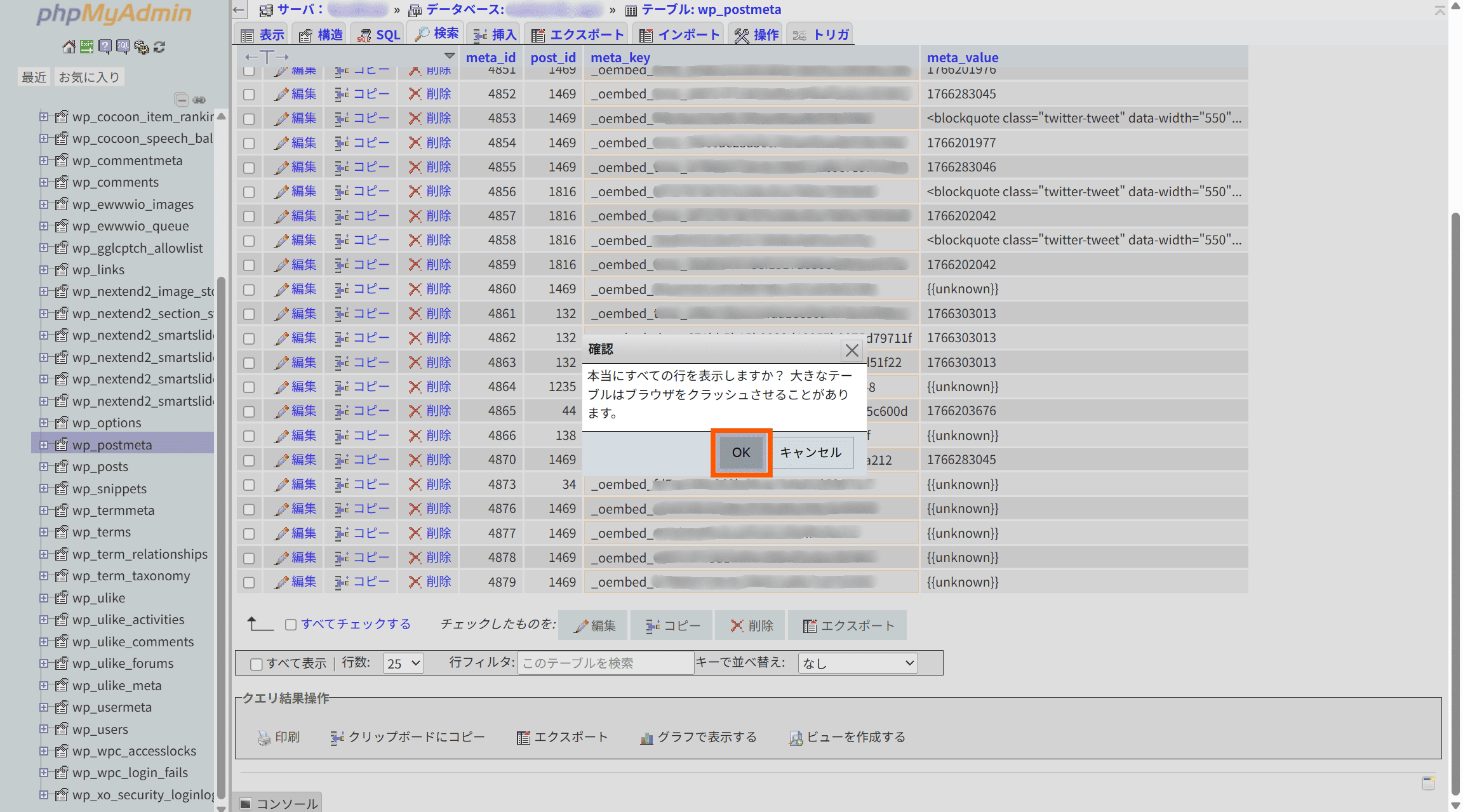Open the キーで並べ替え dropdown
The width and height of the screenshot is (1463, 812).
pos(857,663)
